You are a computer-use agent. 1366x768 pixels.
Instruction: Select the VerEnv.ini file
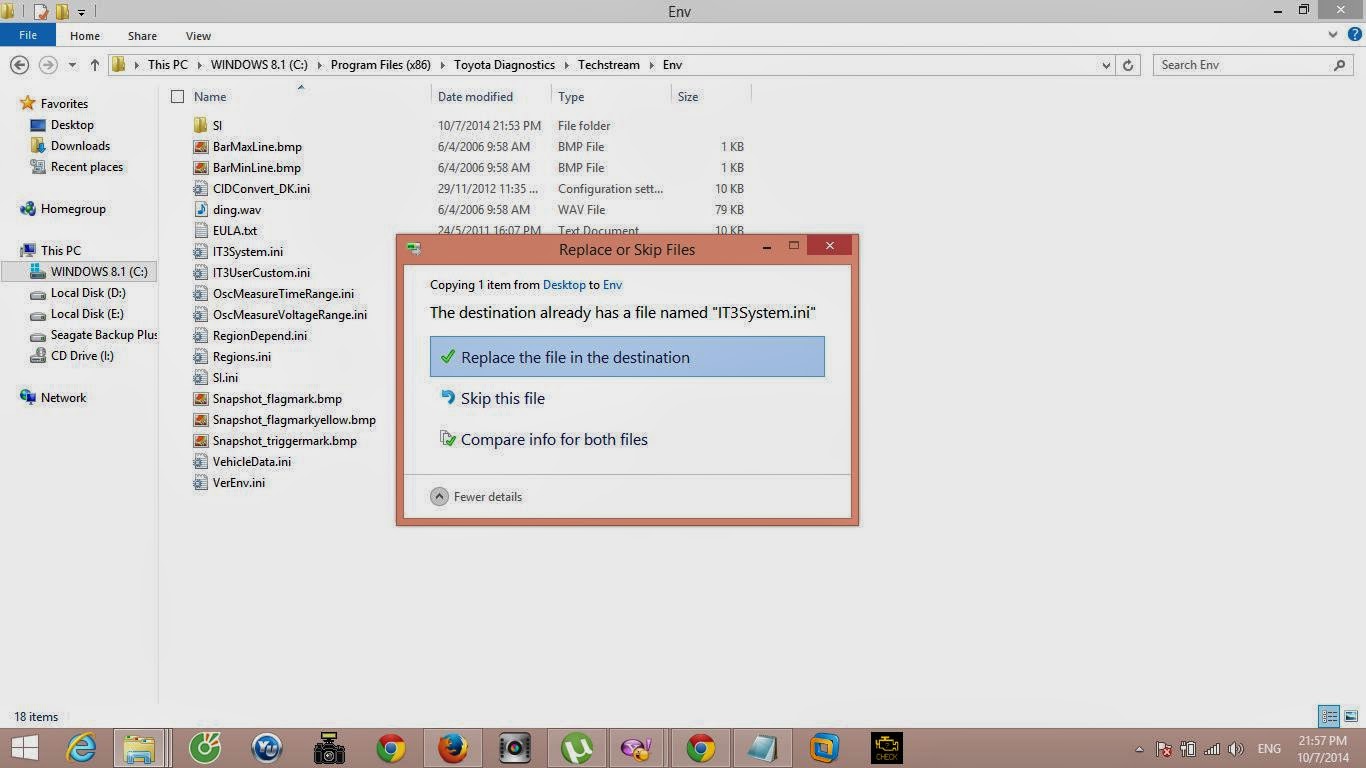(x=238, y=483)
